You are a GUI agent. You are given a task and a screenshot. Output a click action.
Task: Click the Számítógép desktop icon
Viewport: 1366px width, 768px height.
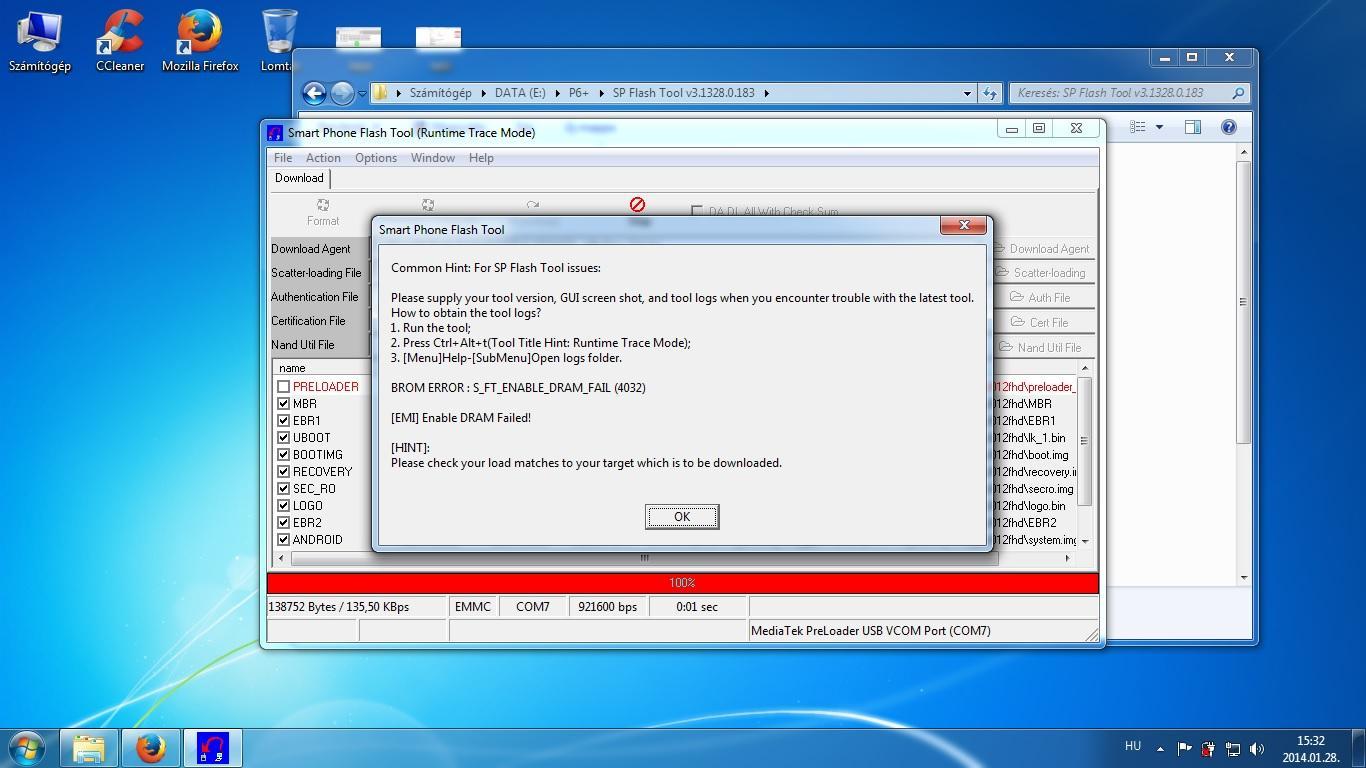tap(40, 41)
